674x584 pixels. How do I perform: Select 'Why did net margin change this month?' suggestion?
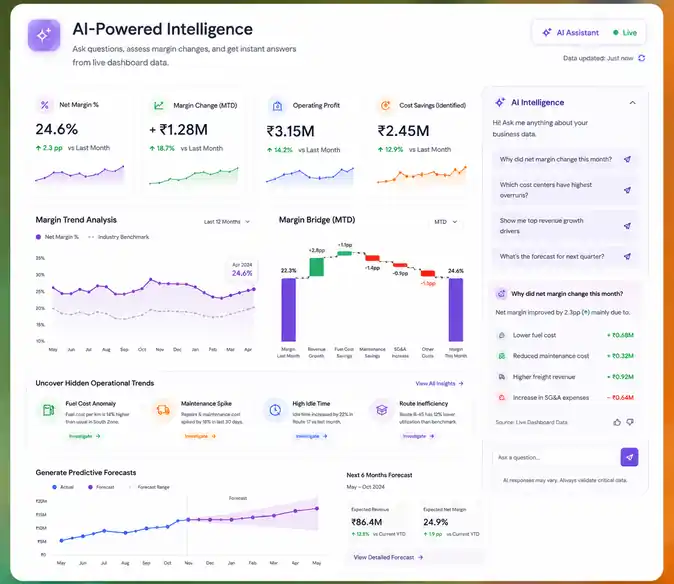pos(564,159)
